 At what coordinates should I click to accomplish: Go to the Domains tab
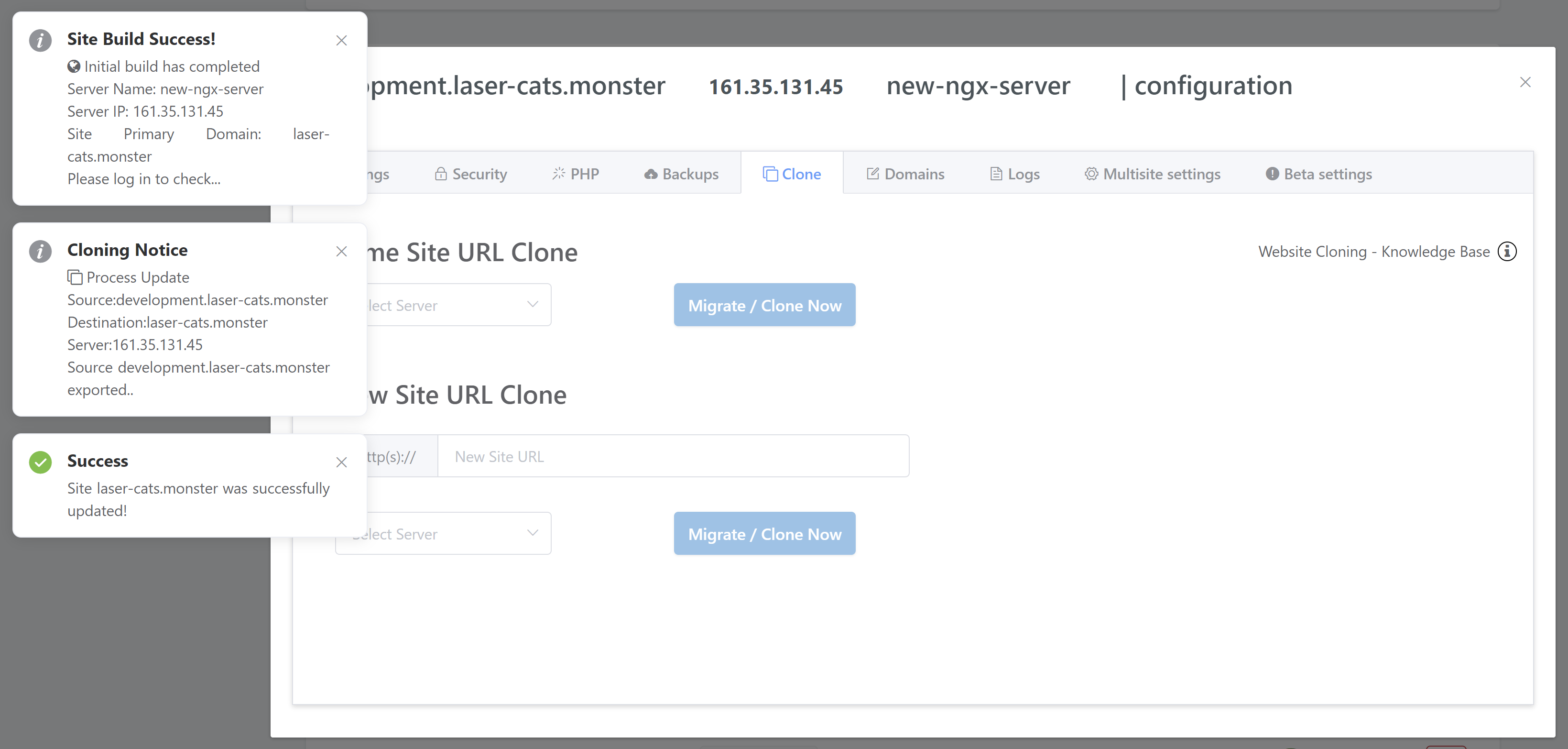[905, 174]
